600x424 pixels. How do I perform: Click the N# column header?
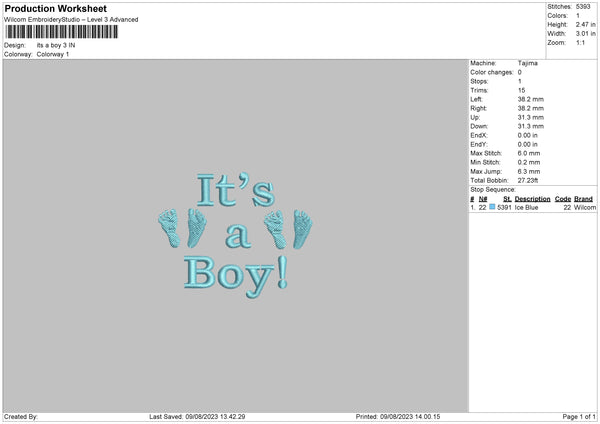click(x=483, y=198)
